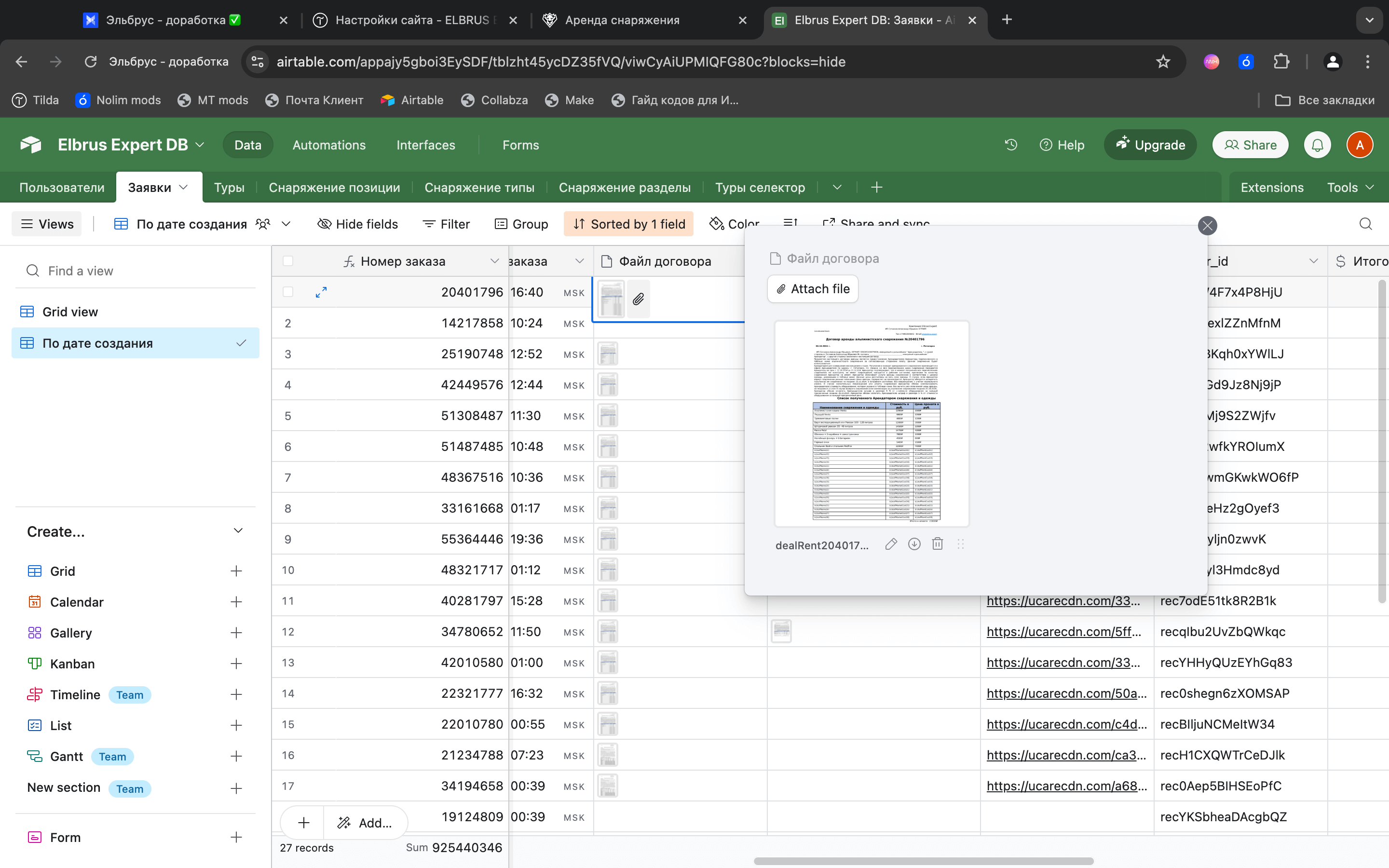Add a new Calendar view

coord(236,602)
